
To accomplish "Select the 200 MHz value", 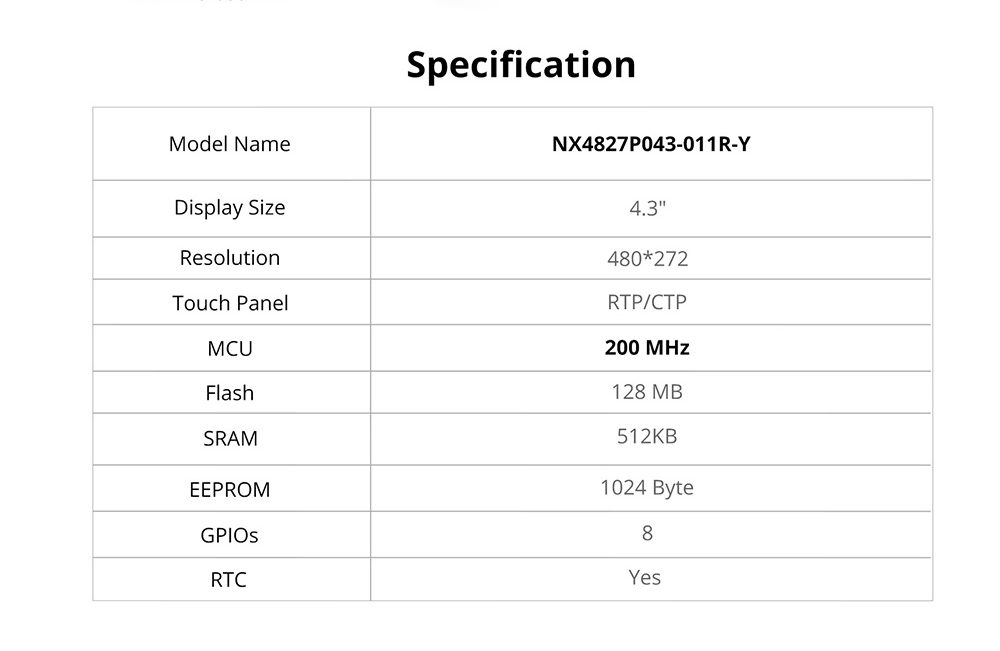I will [x=647, y=348].
